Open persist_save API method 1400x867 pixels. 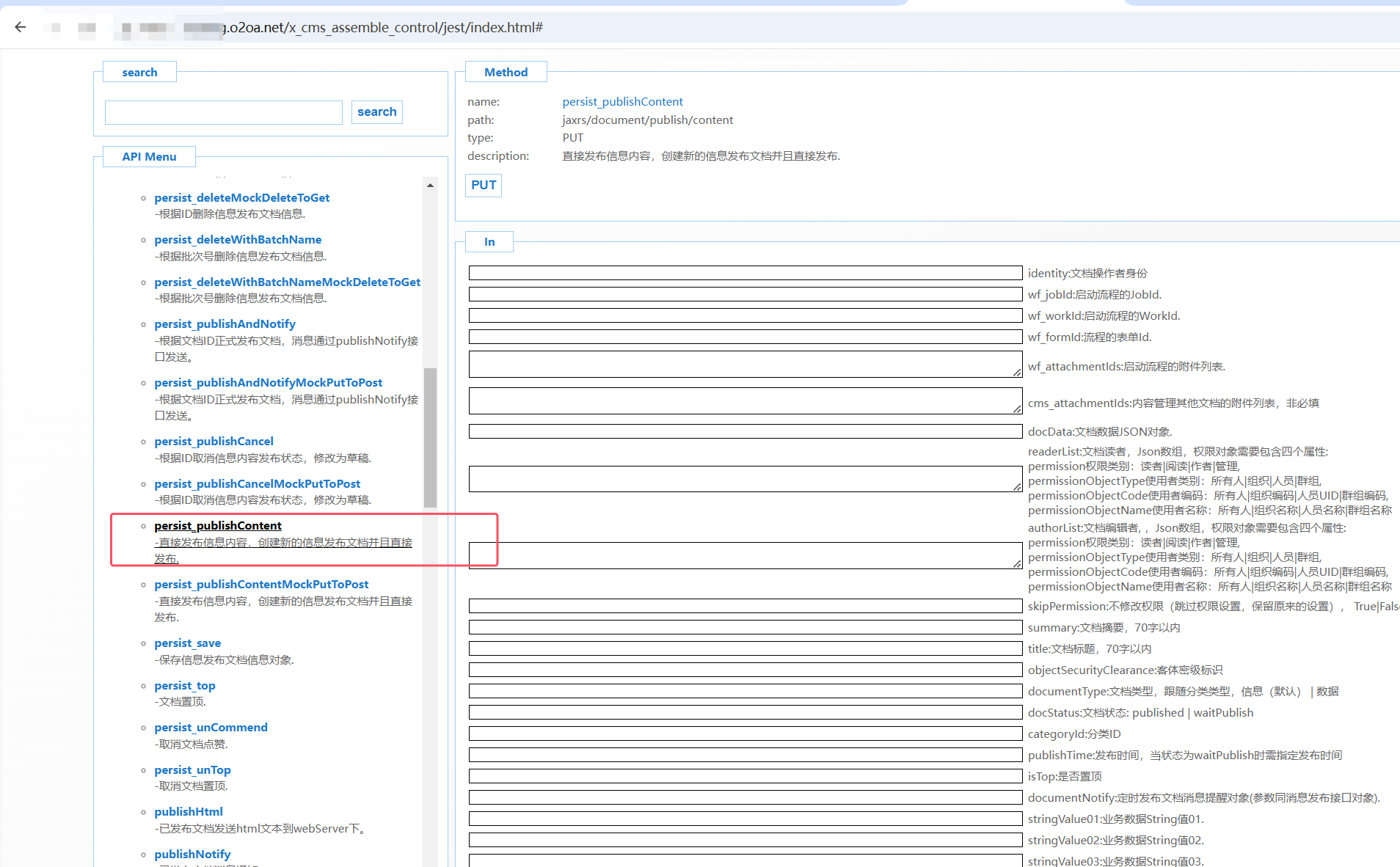[187, 643]
